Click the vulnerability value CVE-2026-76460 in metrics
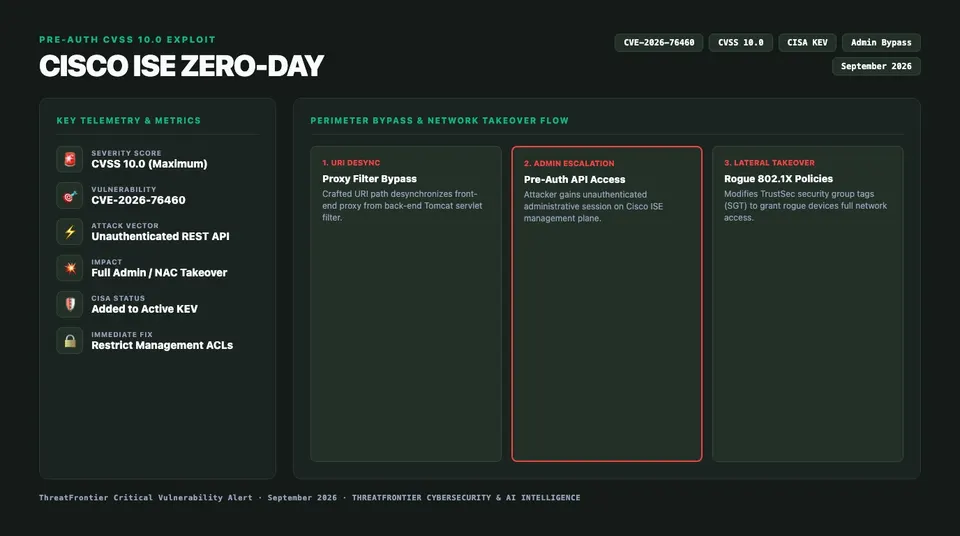Screen dimensions: 960x536 click(138, 200)
